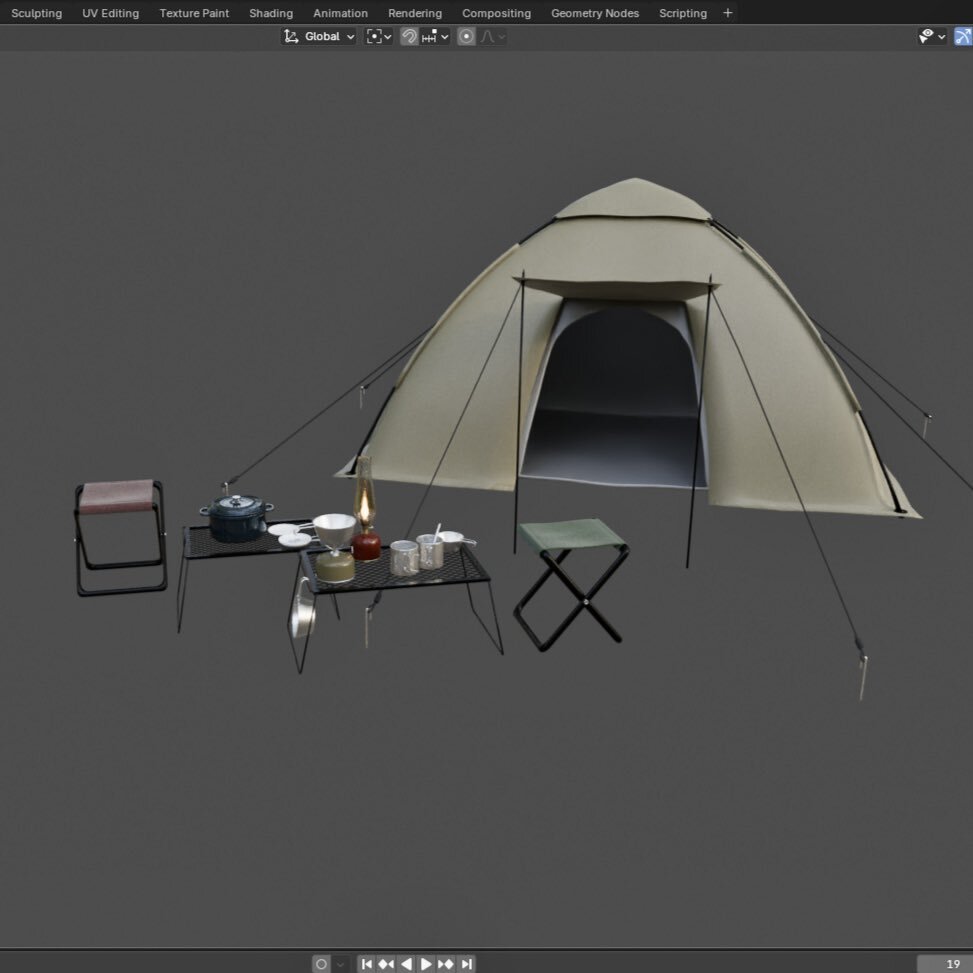Switch to the Sculpting workspace tab

[x=36, y=13]
